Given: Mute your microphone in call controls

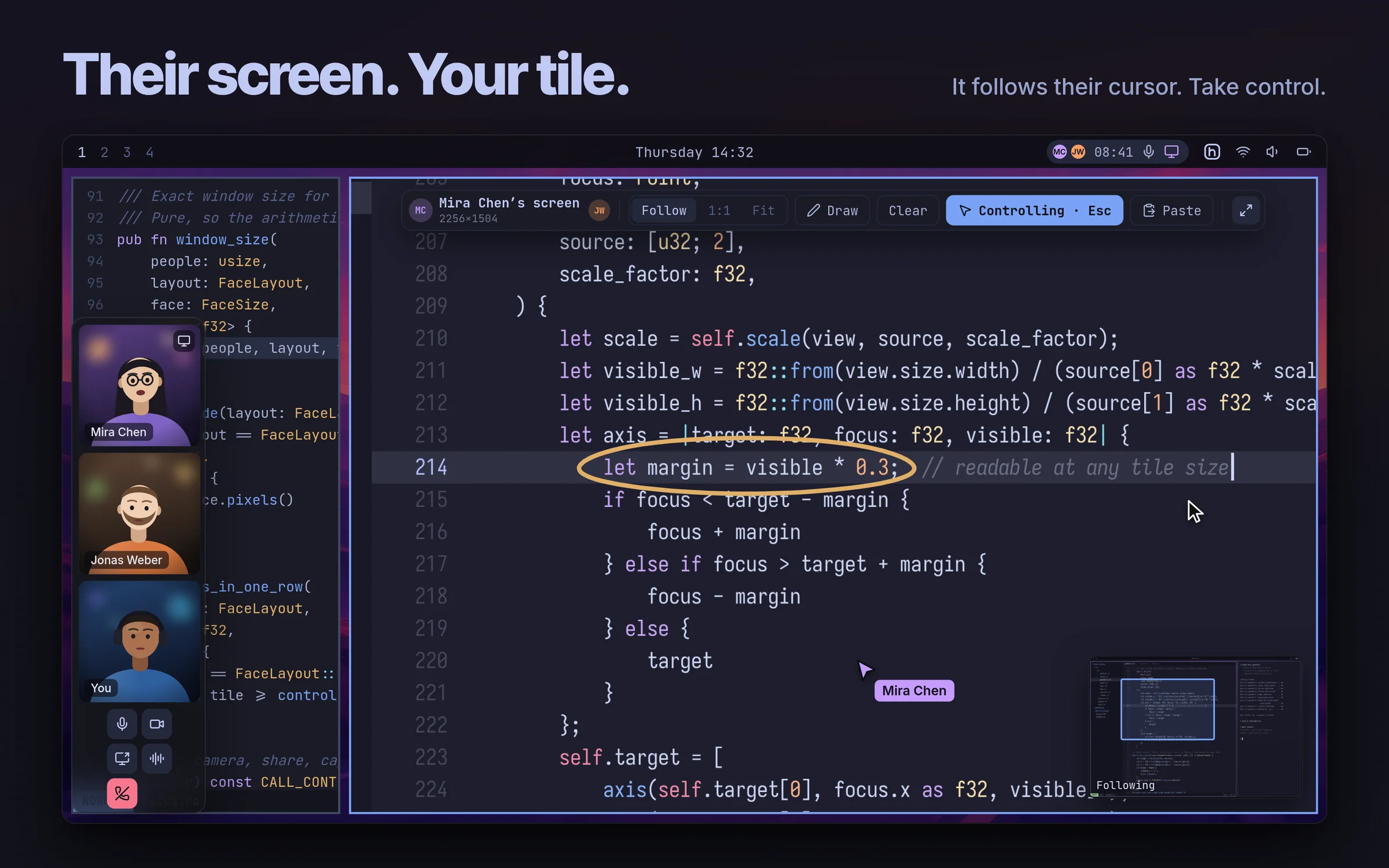Looking at the screenshot, I should coord(122,724).
